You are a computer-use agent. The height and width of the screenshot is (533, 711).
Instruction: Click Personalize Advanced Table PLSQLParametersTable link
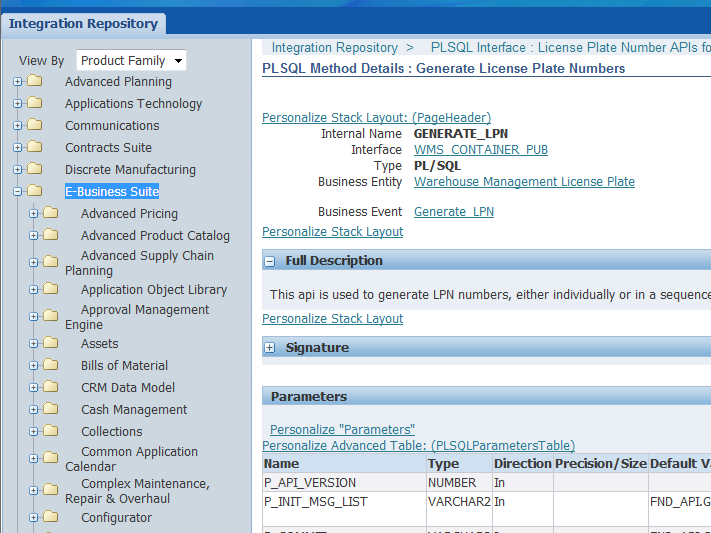coord(419,445)
